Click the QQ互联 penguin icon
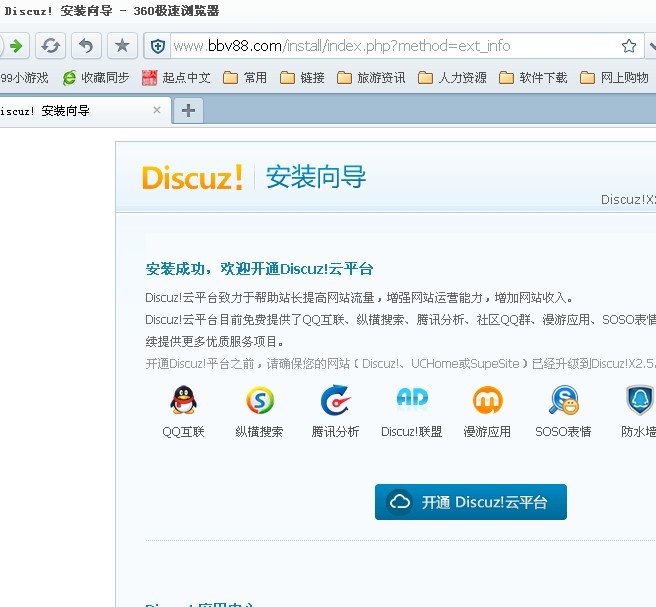The height and width of the screenshot is (607, 656). [183, 400]
